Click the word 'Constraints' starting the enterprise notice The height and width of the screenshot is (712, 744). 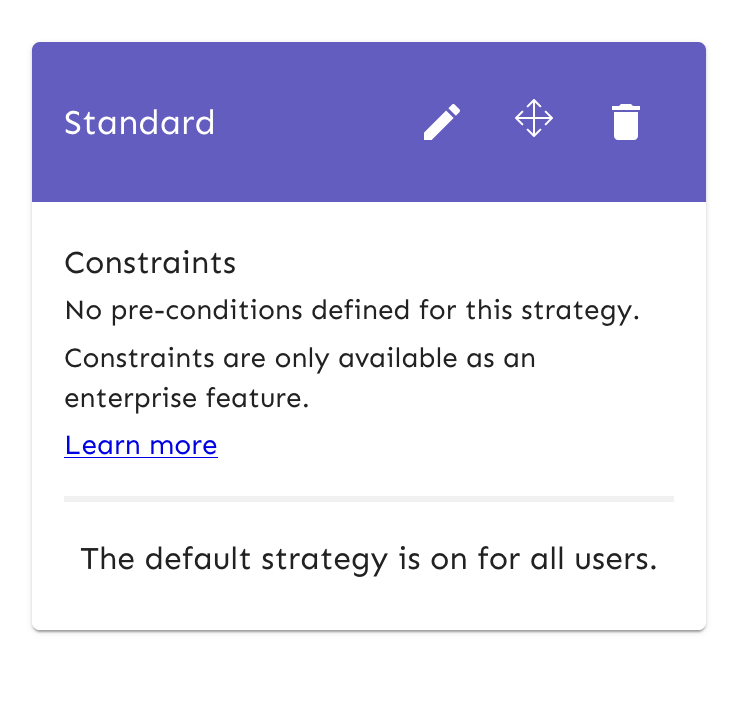139,358
